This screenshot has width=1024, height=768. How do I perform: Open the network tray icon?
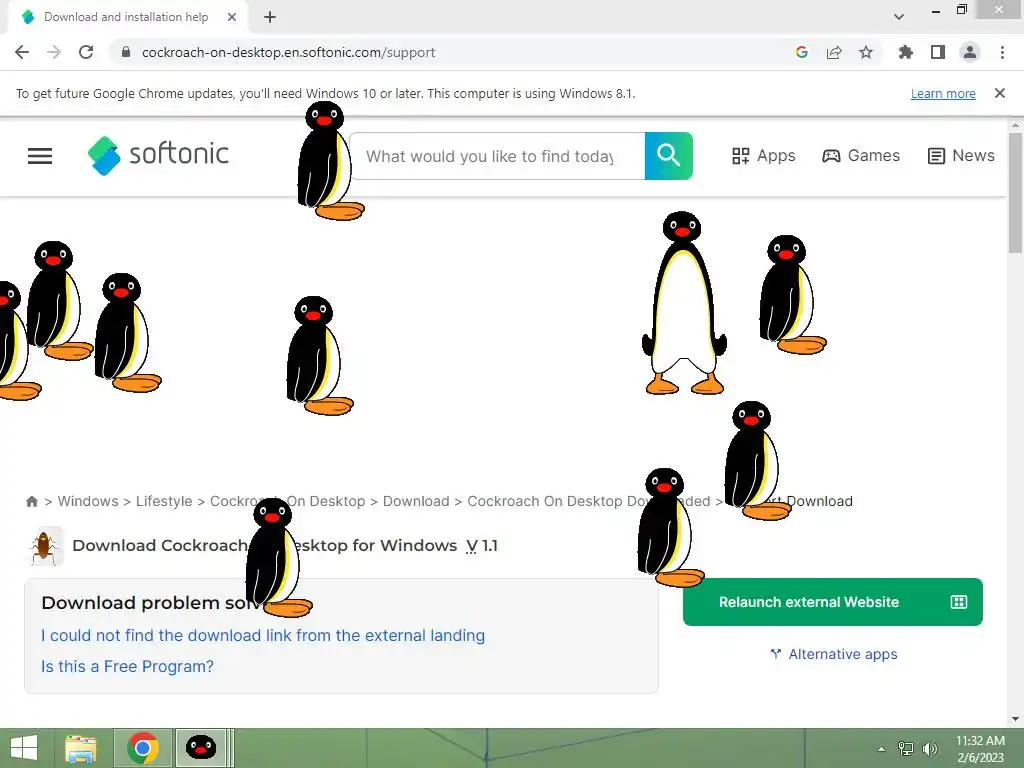[906, 748]
